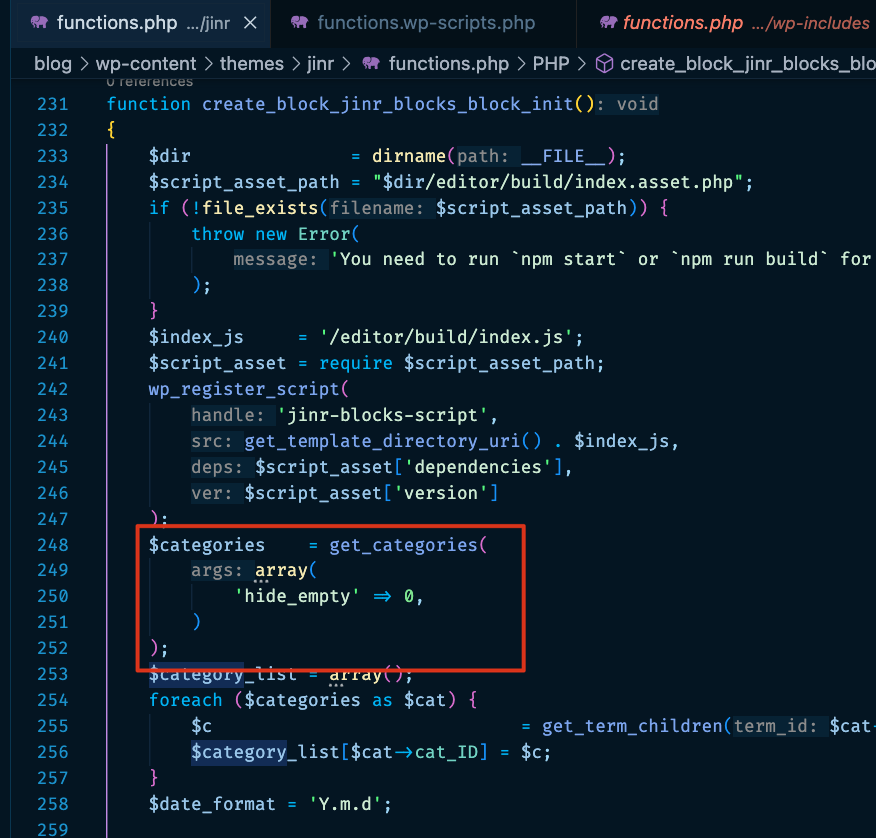Select 'functions.php' in the breadcrumb

coord(449,64)
